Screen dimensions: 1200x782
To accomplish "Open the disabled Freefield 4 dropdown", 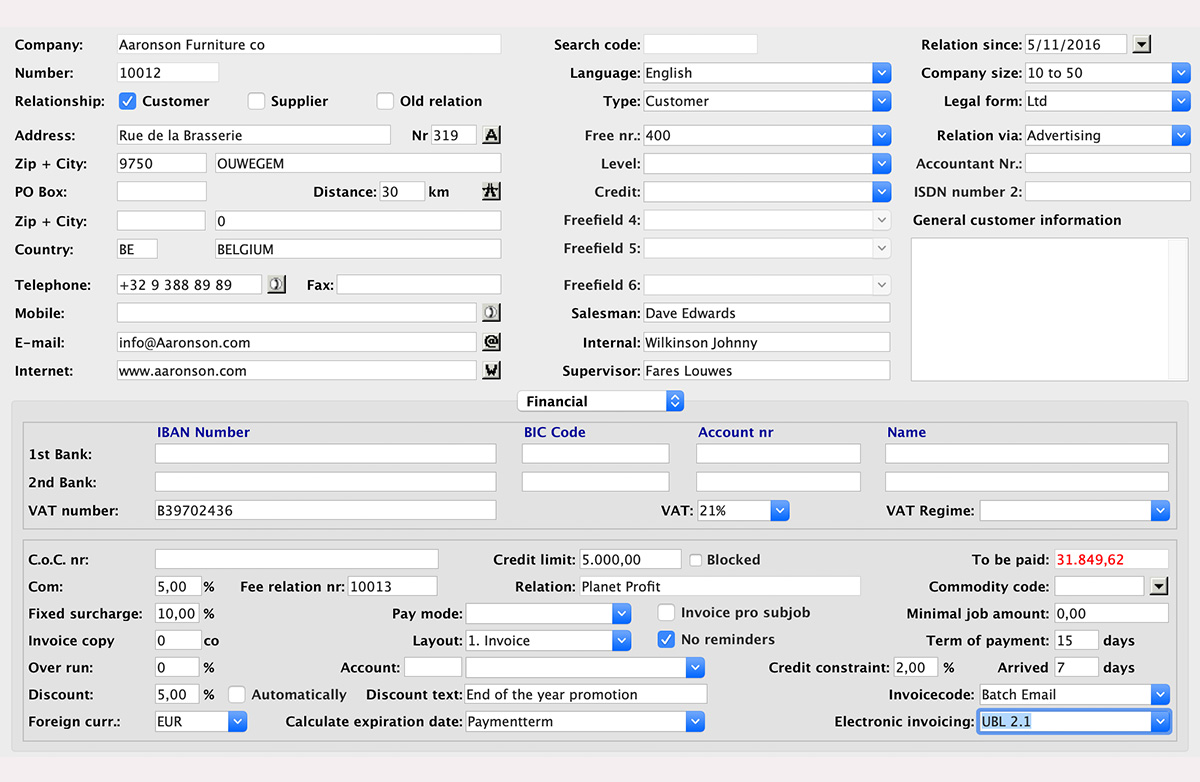I will click(x=881, y=220).
